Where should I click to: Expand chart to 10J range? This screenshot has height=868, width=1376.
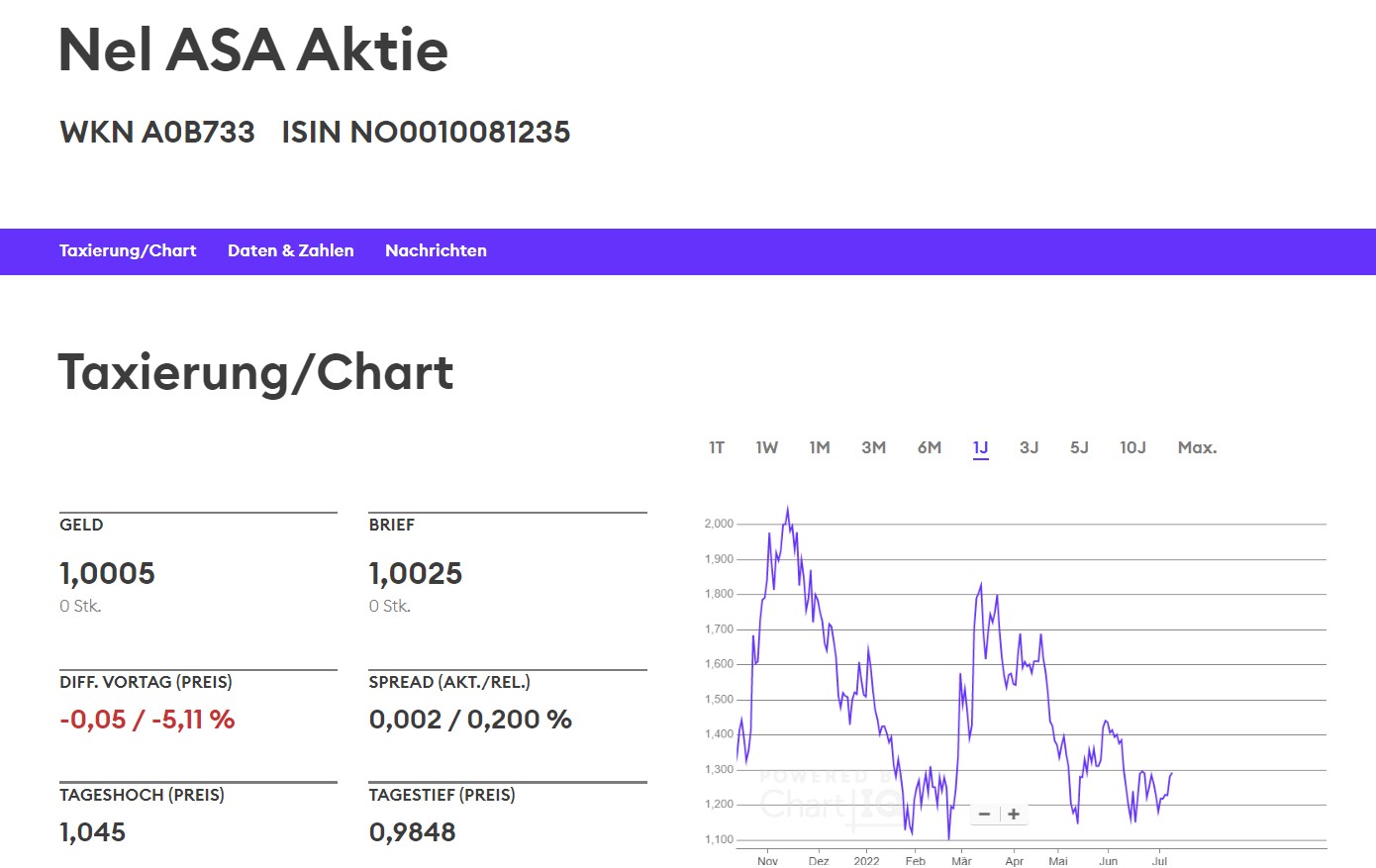(x=1132, y=448)
